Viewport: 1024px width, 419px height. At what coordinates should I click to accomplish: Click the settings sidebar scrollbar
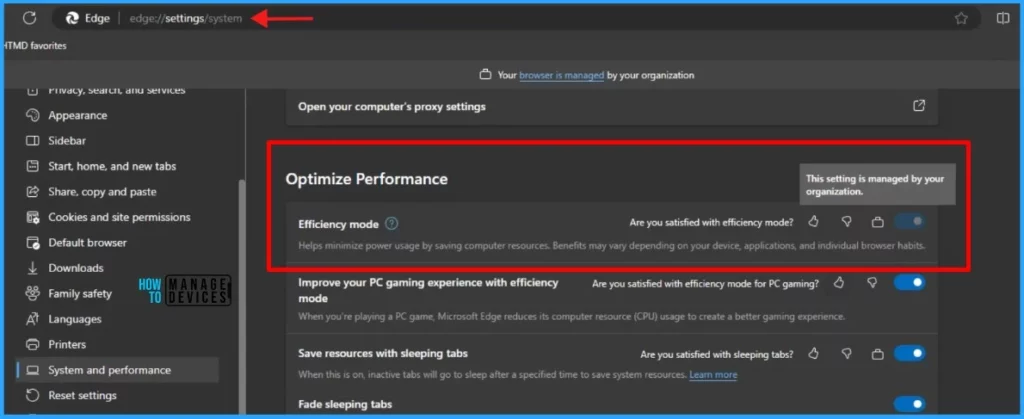[242, 297]
